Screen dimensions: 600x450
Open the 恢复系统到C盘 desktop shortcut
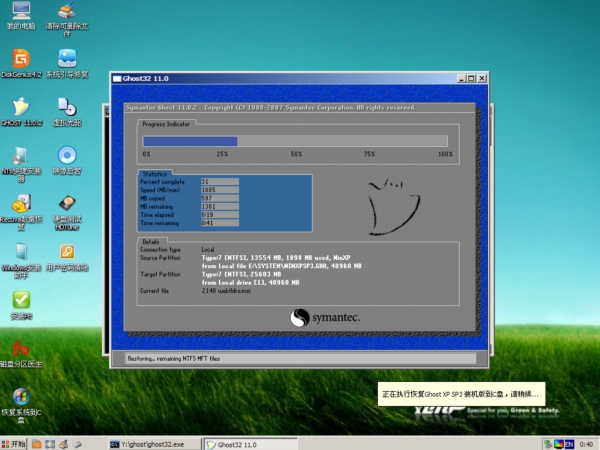[21, 406]
